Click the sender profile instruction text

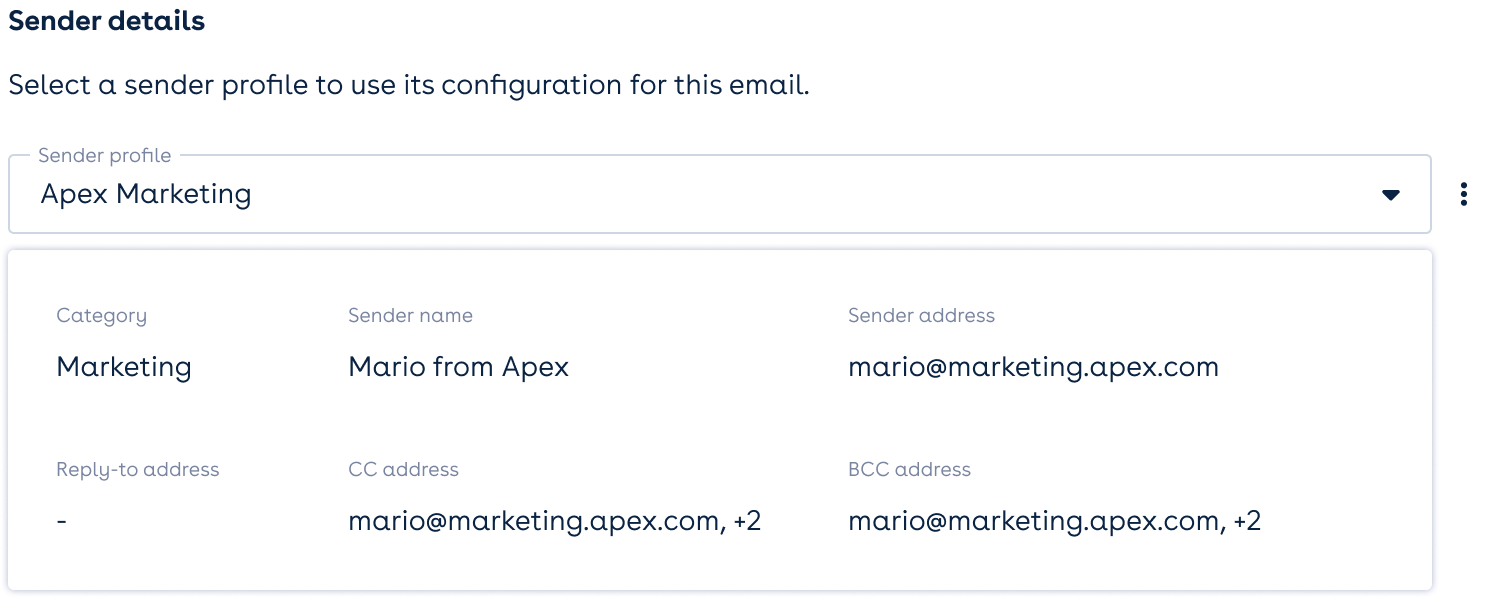point(408,85)
